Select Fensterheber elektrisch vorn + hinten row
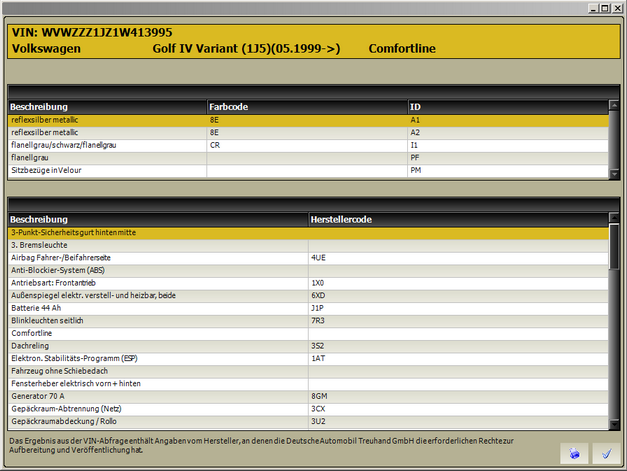 point(308,384)
